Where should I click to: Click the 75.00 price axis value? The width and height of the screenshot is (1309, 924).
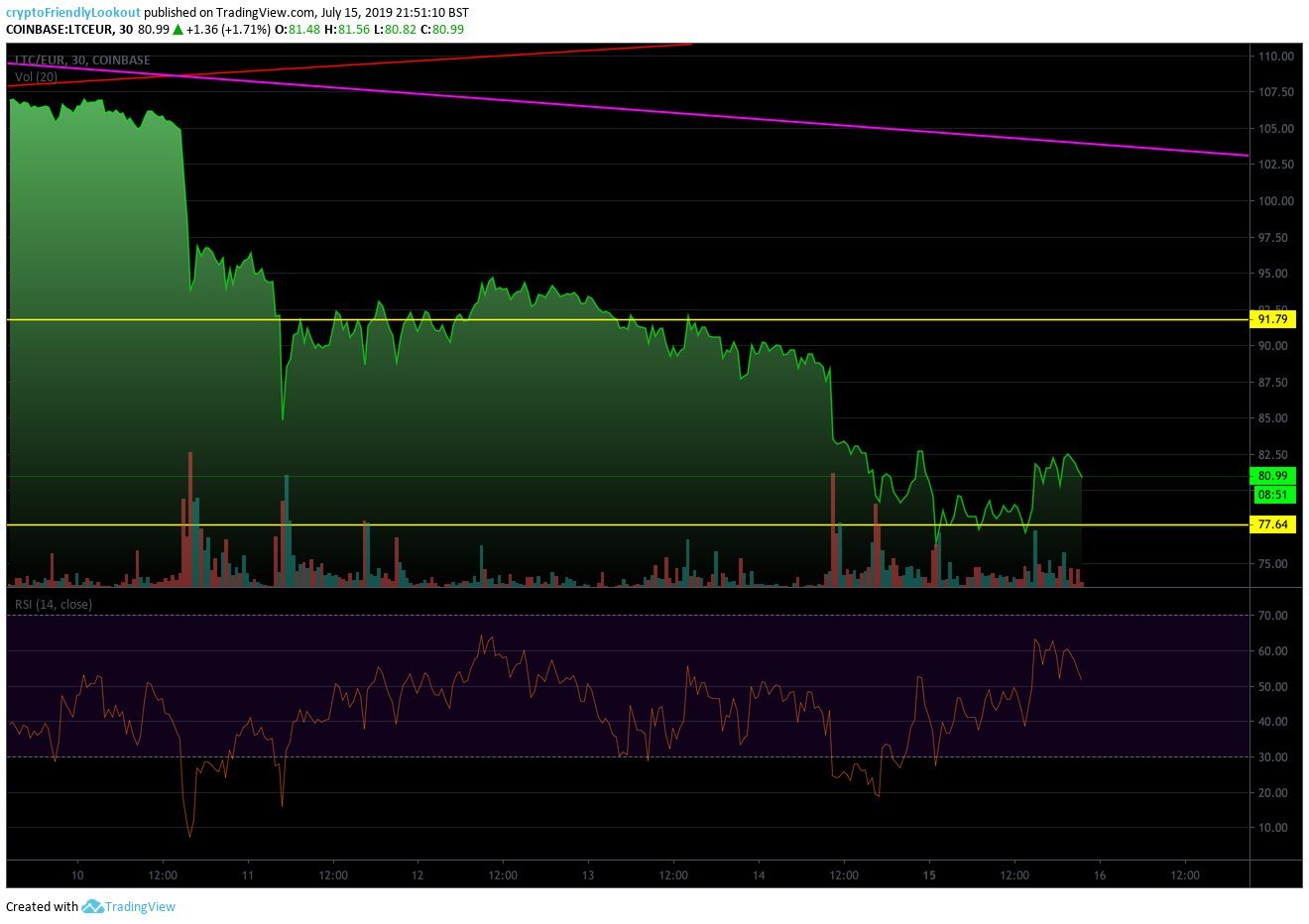pyautogui.click(x=1275, y=564)
